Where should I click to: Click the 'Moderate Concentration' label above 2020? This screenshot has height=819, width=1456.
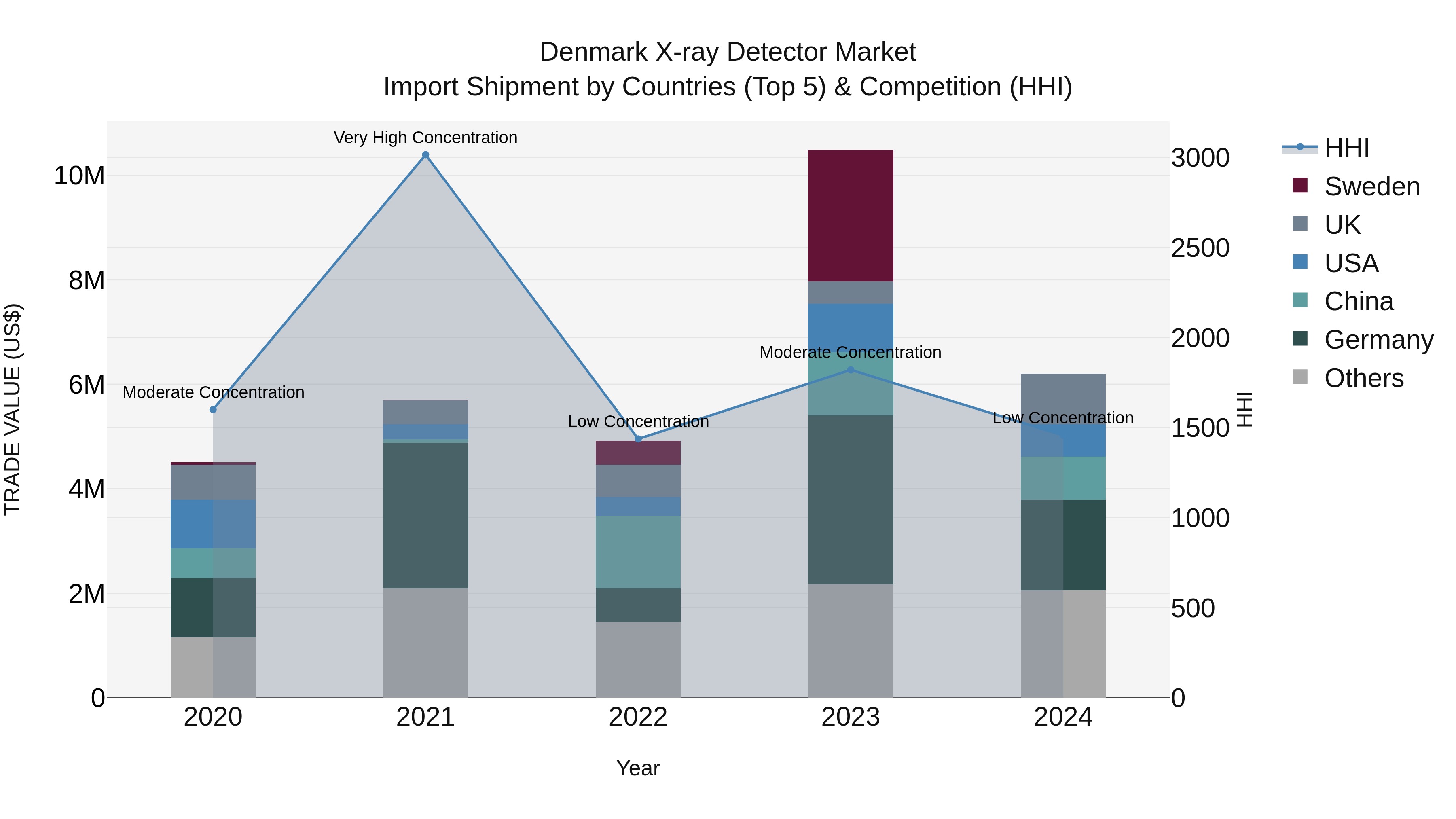[x=213, y=392]
